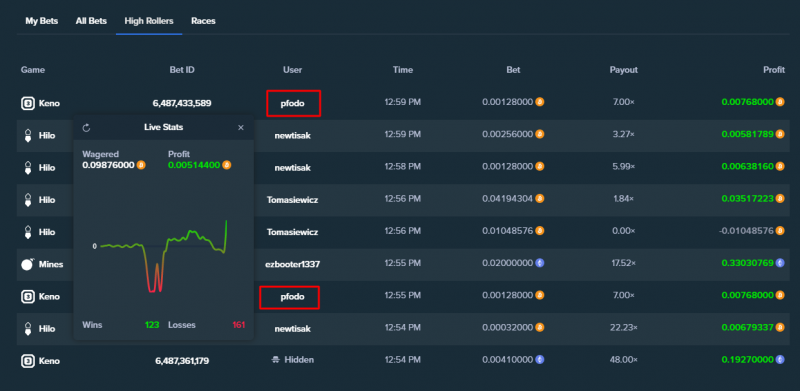Click the bitcoin icon beside Live Stats profit
The image size is (800, 391).
[227, 165]
